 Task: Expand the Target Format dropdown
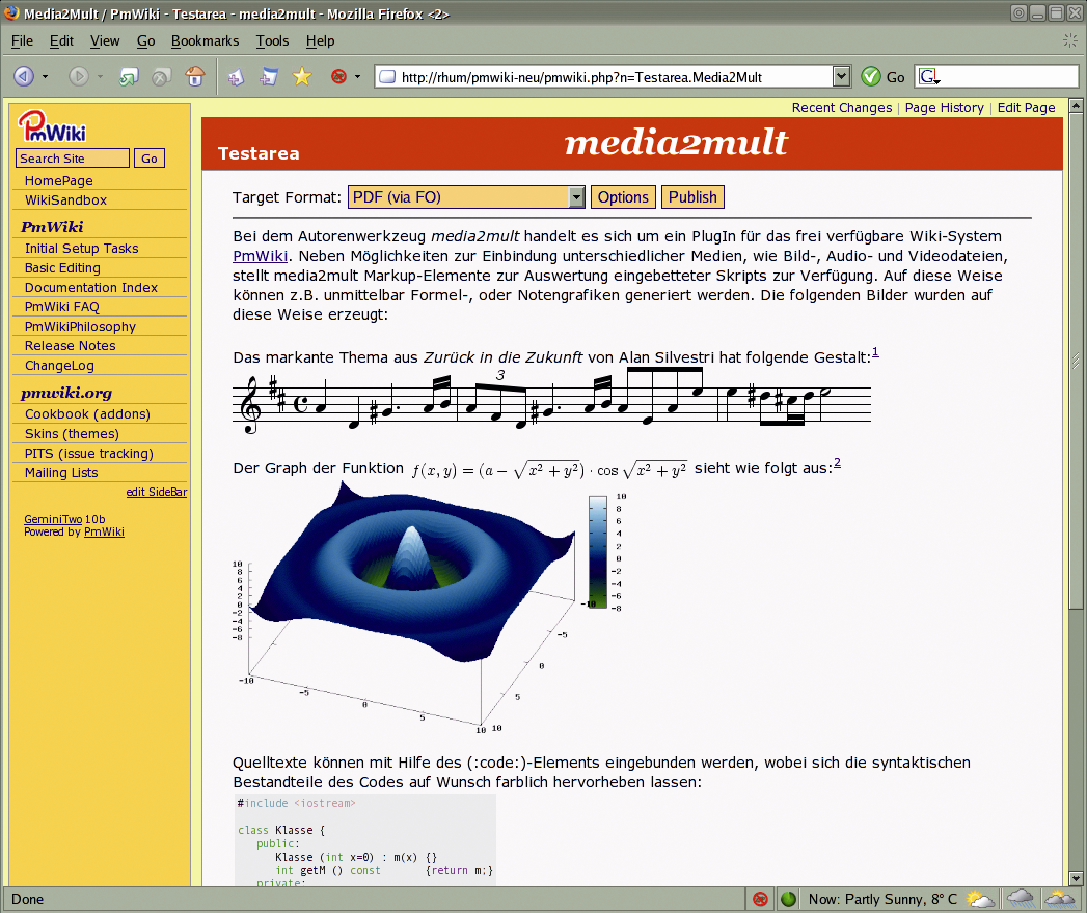point(467,198)
